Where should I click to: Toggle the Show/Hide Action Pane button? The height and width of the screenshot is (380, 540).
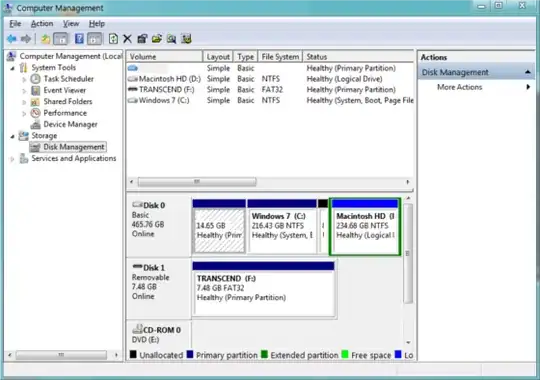click(x=94, y=39)
